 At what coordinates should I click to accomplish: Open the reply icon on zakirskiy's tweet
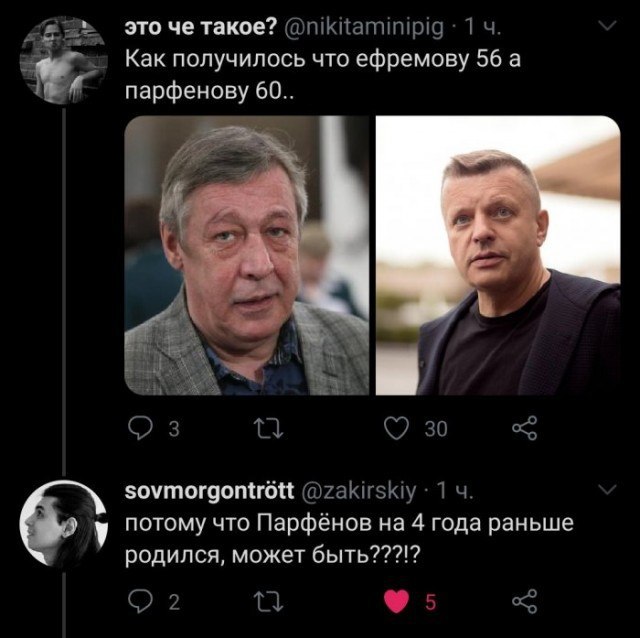tap(140, 602)
